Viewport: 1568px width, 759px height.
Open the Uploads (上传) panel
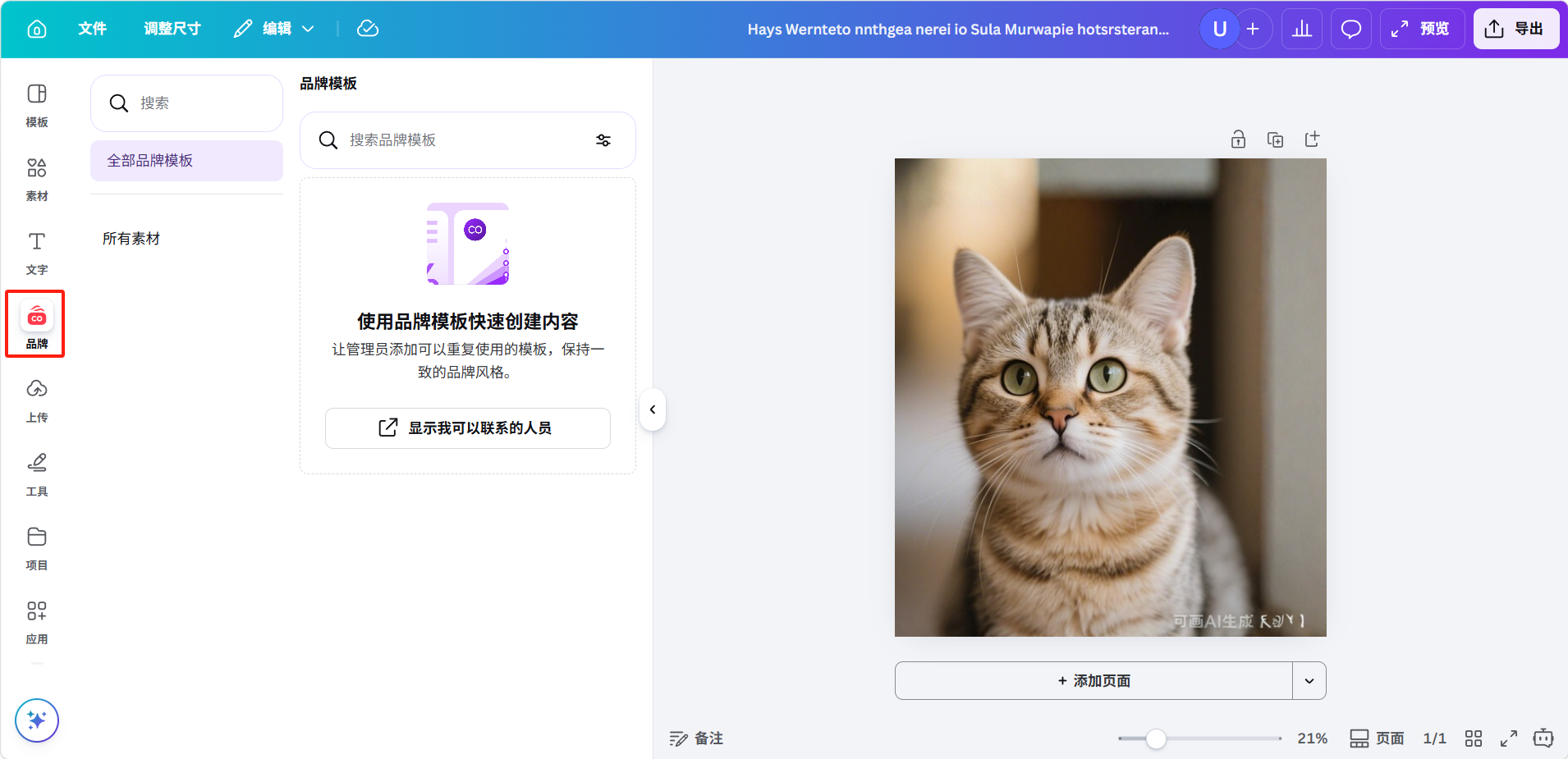[x=37, y=400]
